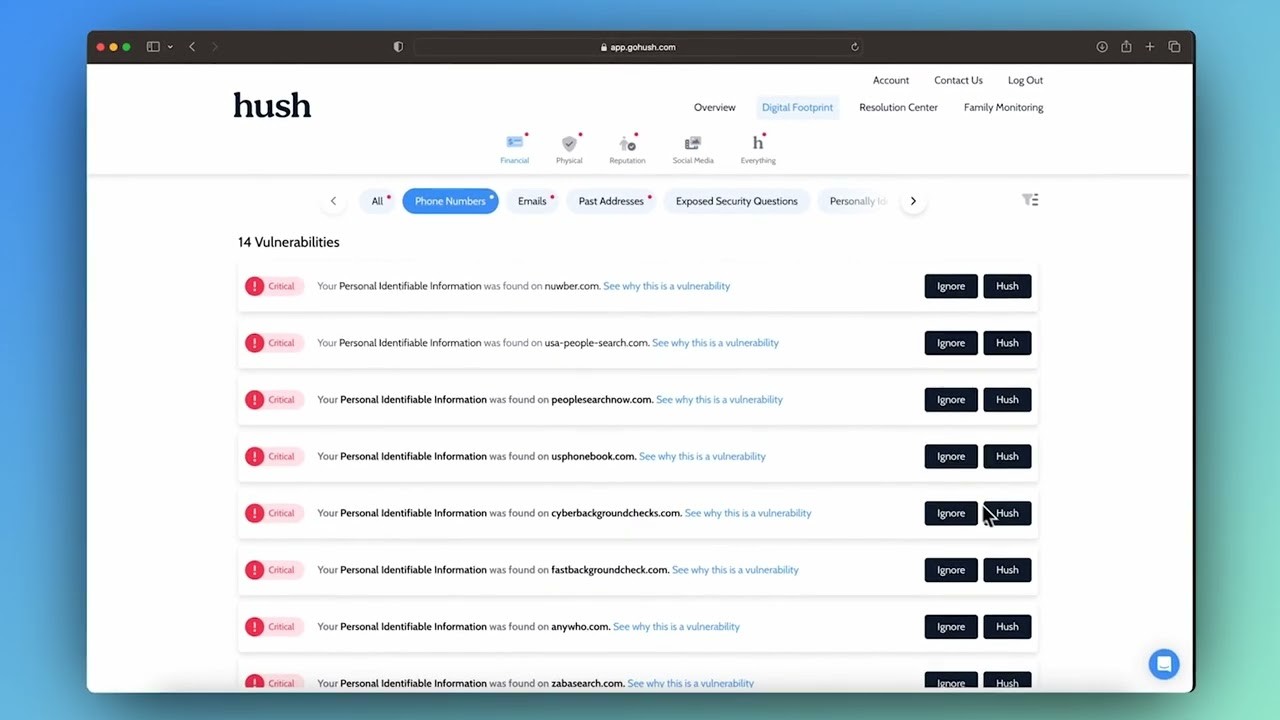Open the Account link
This screenshot has width=1280, height=720.
point(890,80)
